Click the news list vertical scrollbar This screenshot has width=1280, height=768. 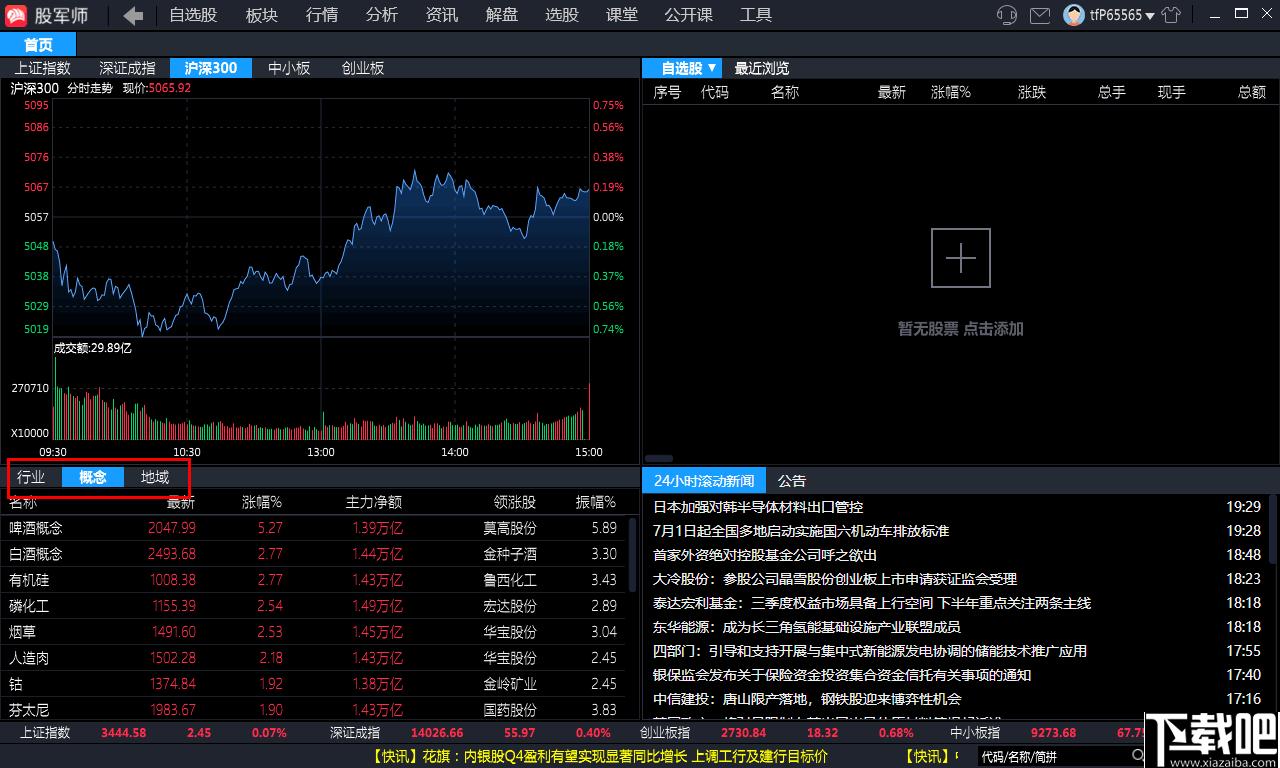(1272, 530)
